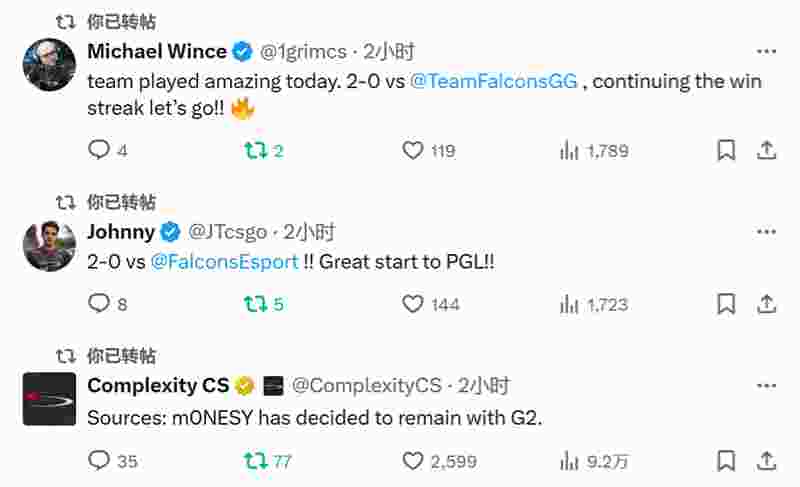This screenshot has width=800, height=487.
Task: Share Michael Wince's tweet
Action: [766, 150]
